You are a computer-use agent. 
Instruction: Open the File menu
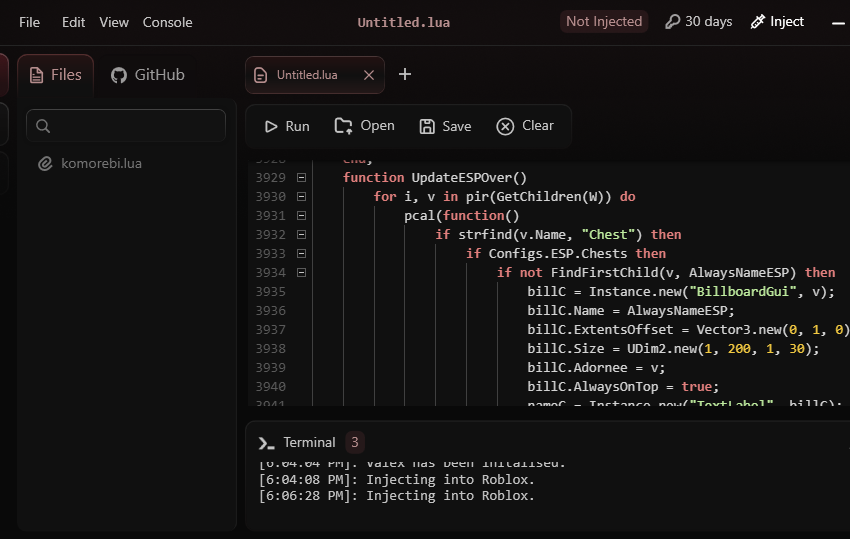coord(29,22)
